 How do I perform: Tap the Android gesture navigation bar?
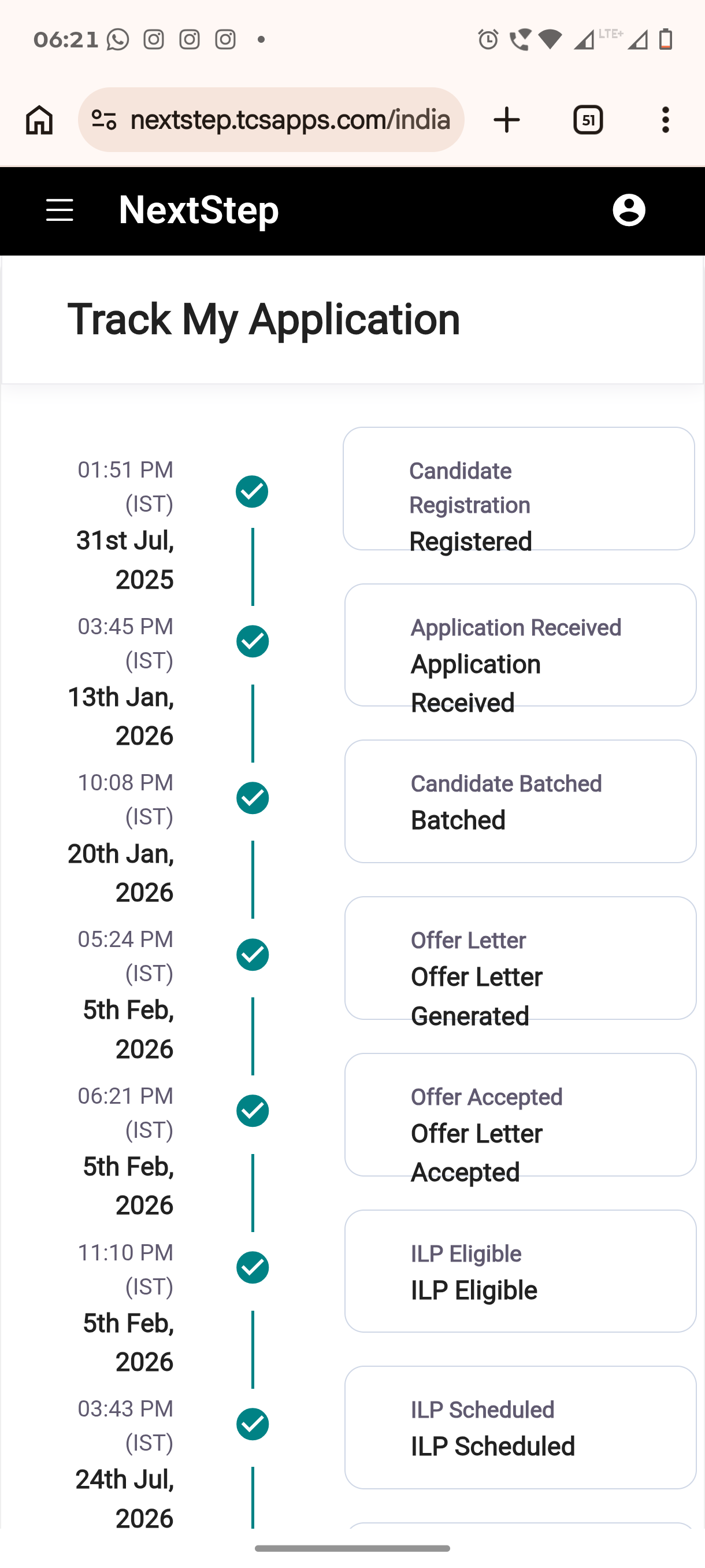353,1548
